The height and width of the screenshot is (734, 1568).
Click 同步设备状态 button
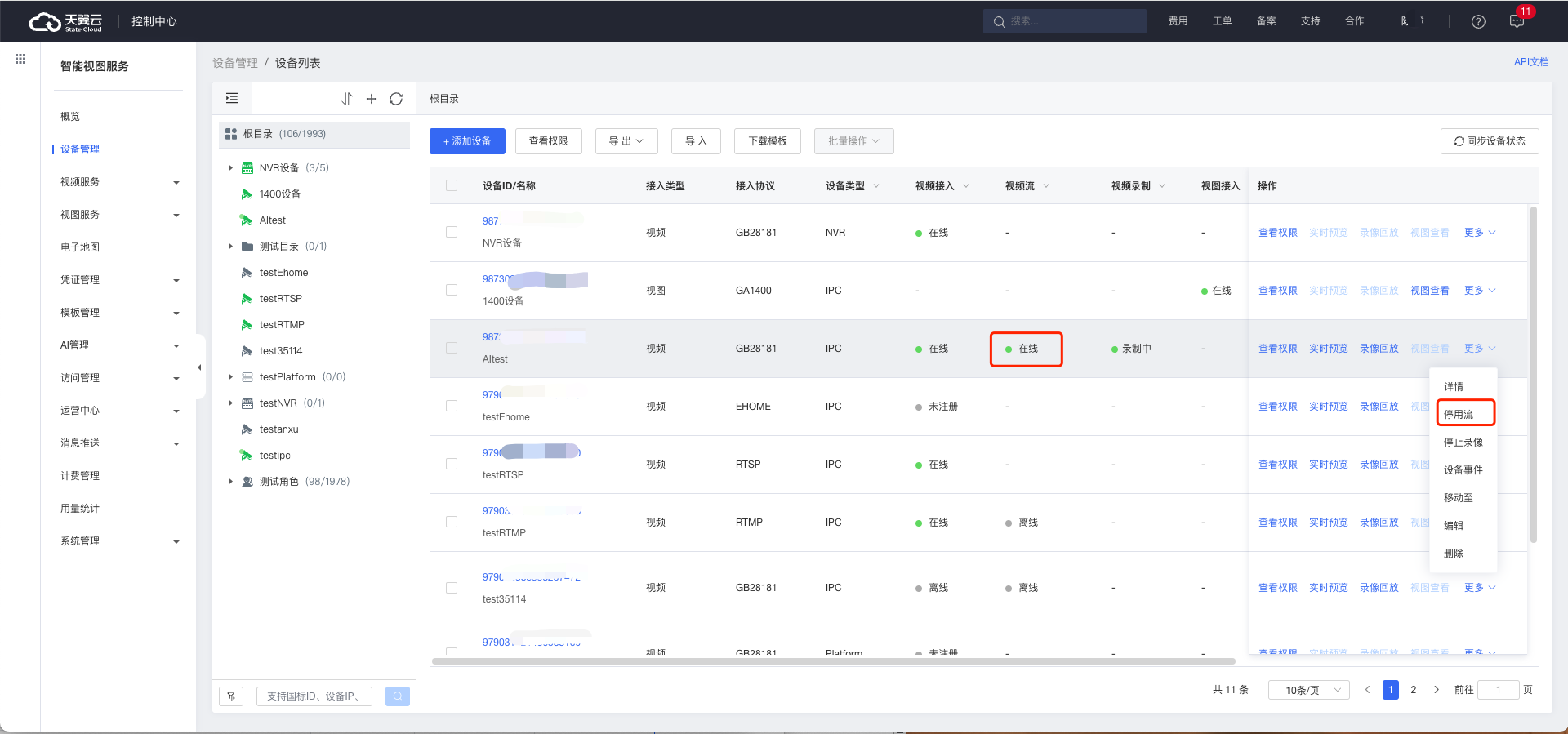[x=1490, y=141]
